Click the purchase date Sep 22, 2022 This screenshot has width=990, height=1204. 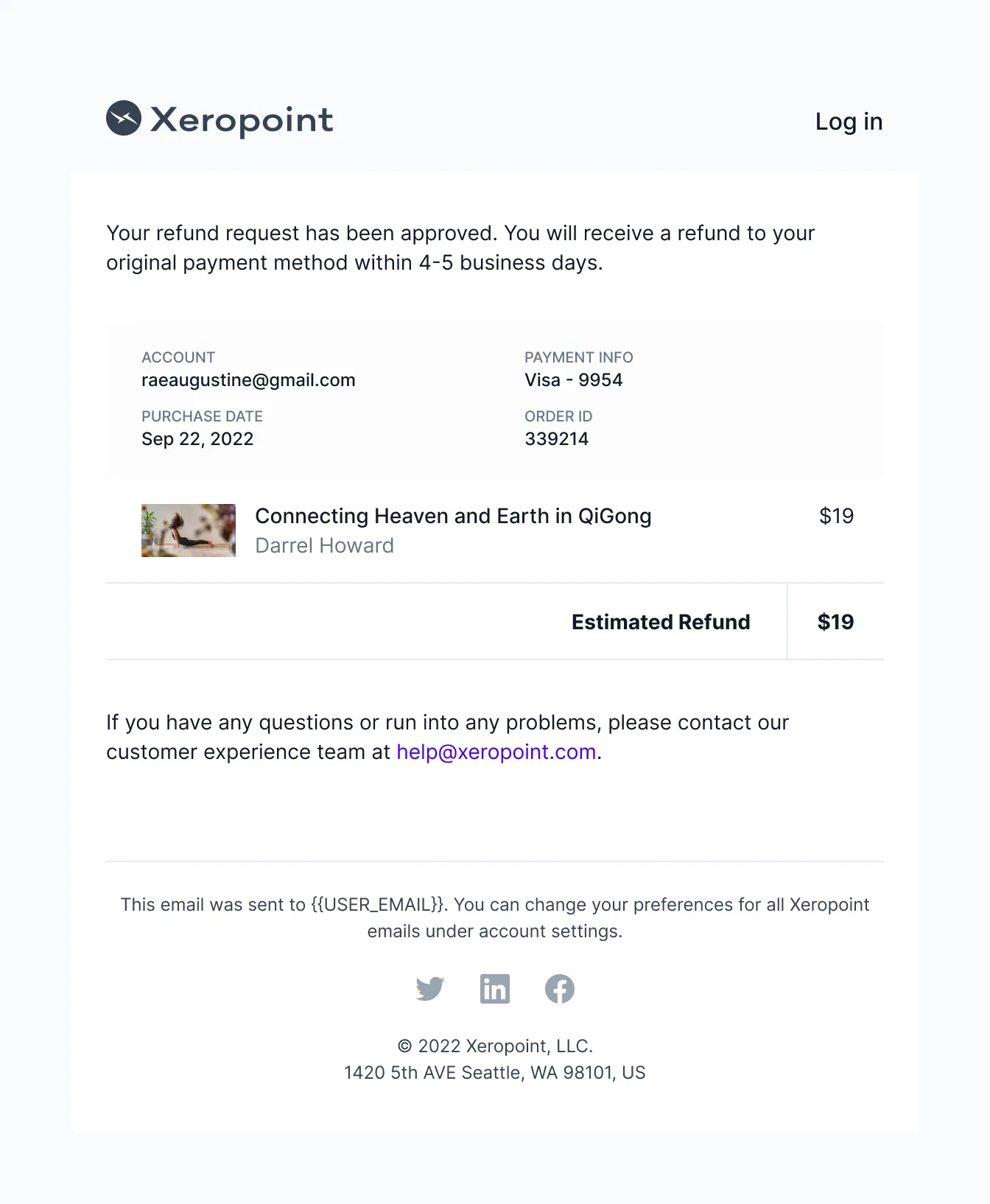[197, 439]
